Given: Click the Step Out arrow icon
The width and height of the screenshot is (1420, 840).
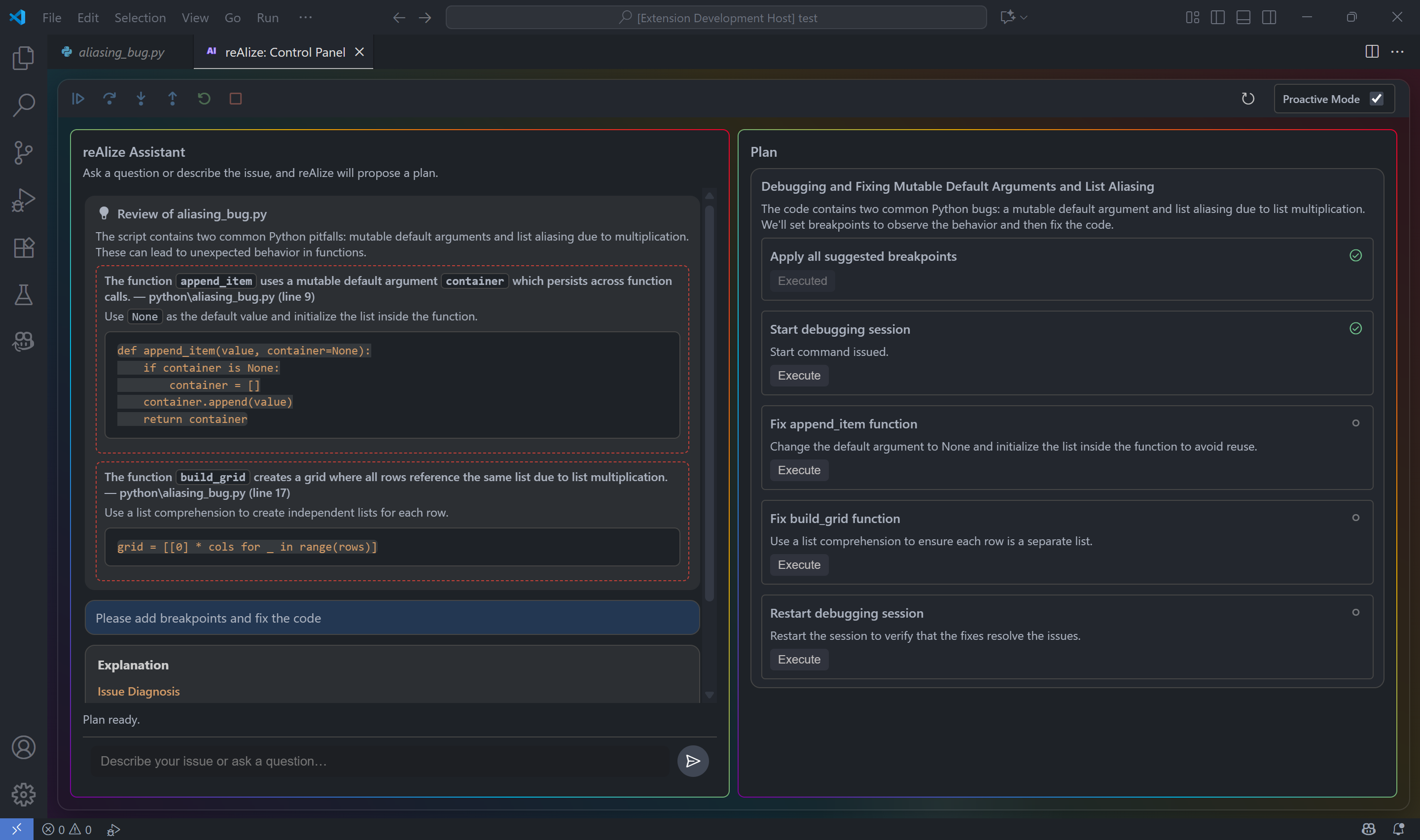Looking at the screenshot, I should [173, 99].
